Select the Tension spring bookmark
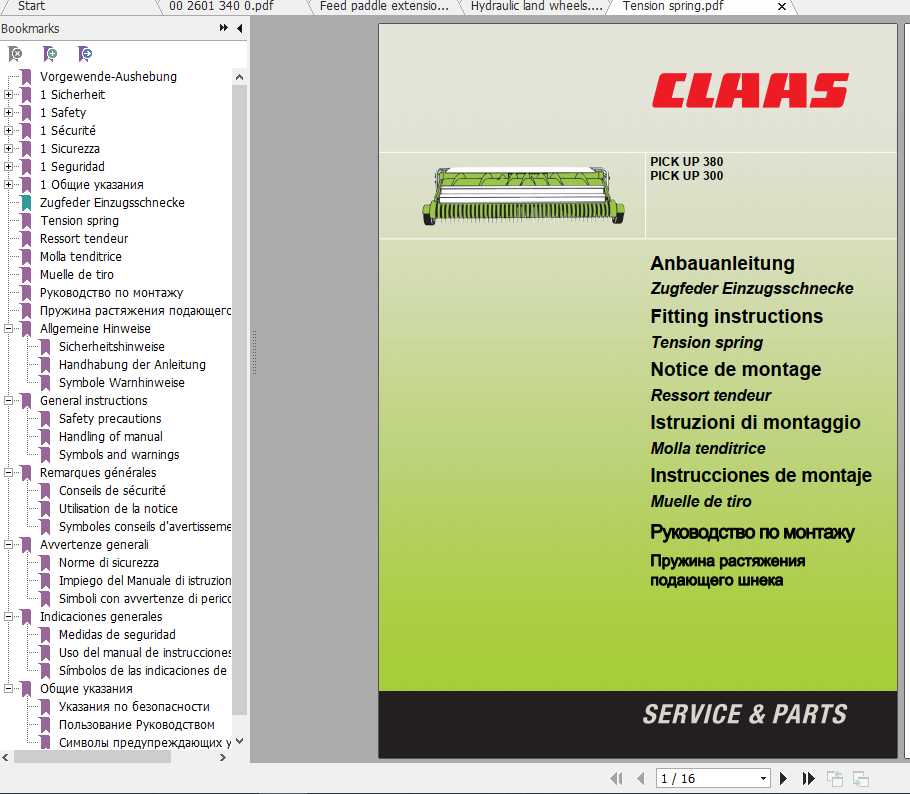Image resolution: width=910 pixels, height=794 pixels. tap(80, 220)
